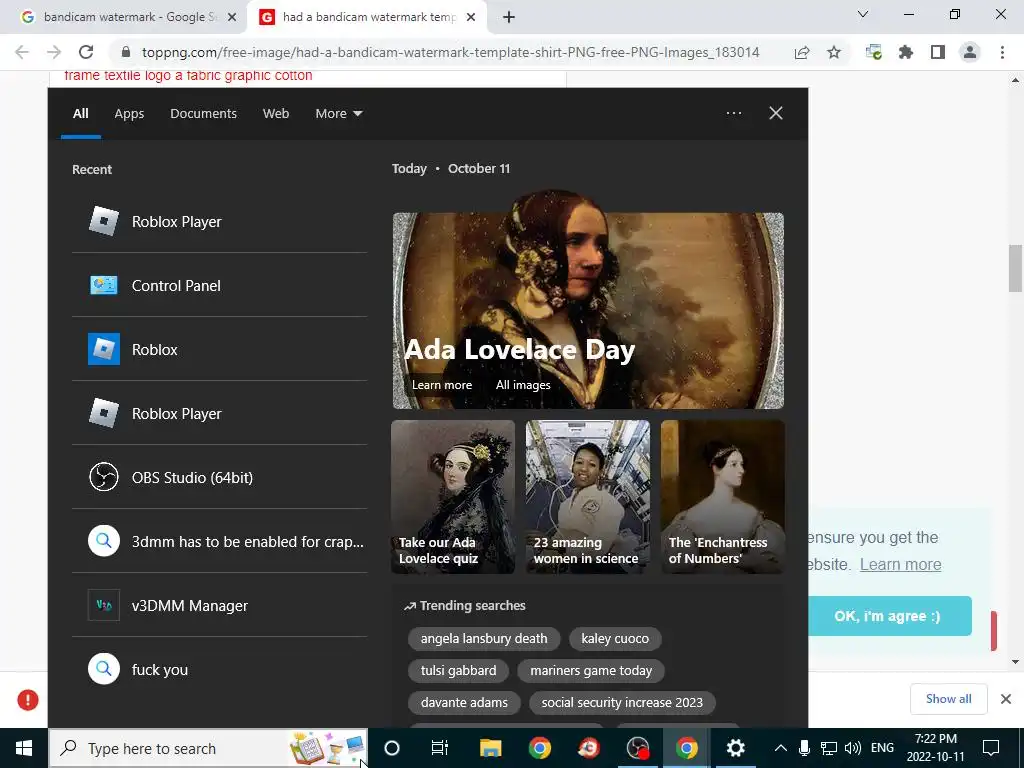Select 'davante adams' trending search
Image resolution: width=1024 pixels, height=768 pixels.
click(464, 703)
